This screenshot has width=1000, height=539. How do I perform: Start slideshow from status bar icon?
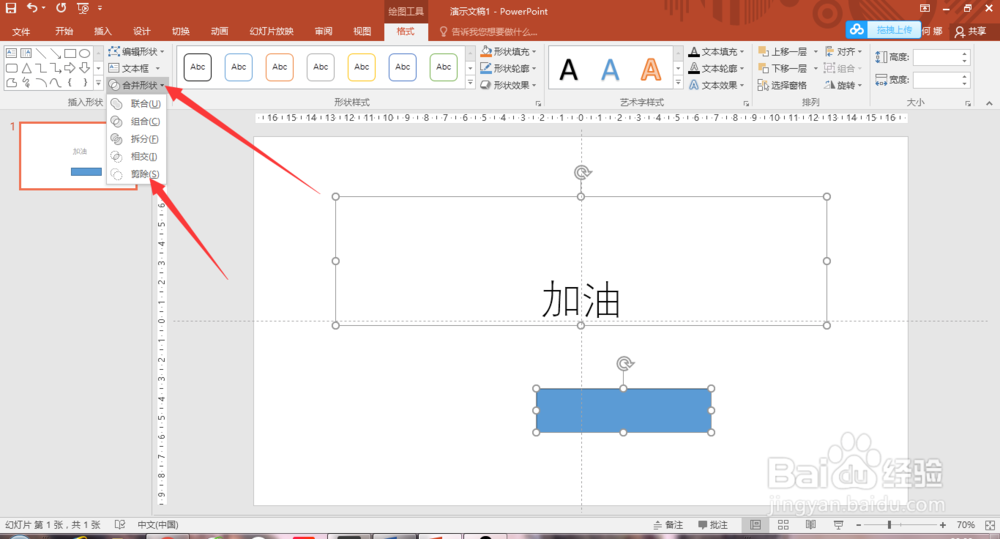838,524
